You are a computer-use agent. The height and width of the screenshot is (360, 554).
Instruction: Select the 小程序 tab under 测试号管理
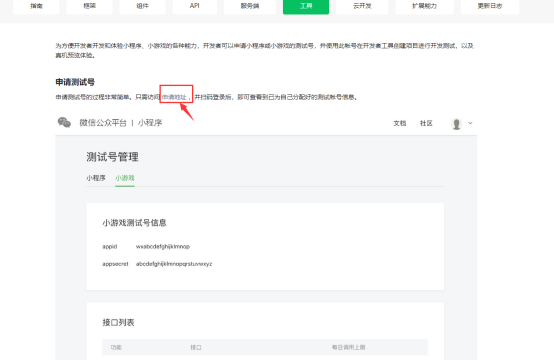(96, 178)
